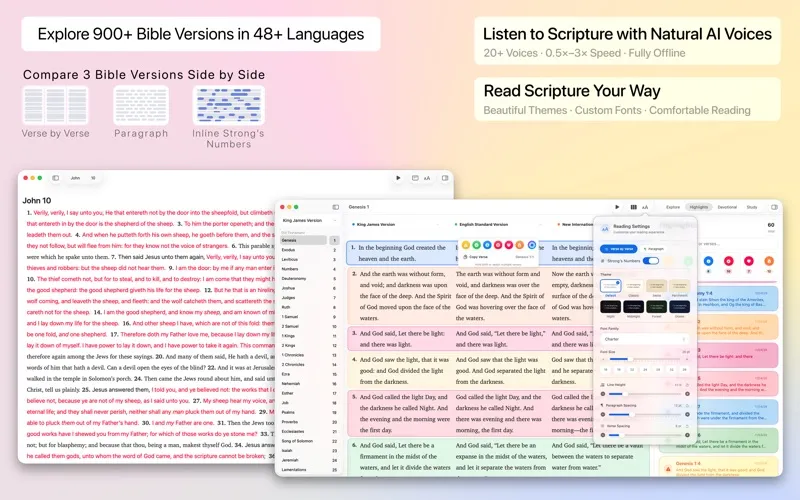Select Verse by Verse reading mode

(618, 249)
